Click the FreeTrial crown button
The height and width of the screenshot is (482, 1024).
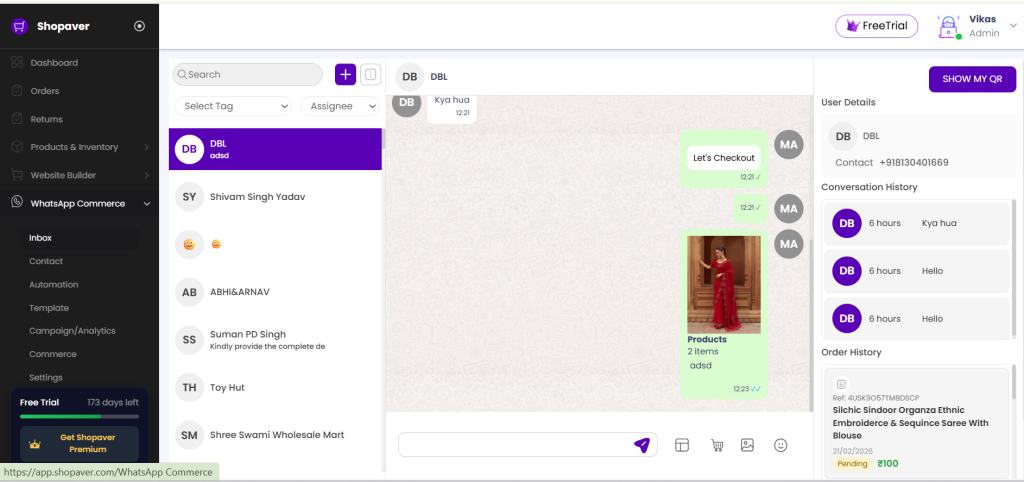876,26
